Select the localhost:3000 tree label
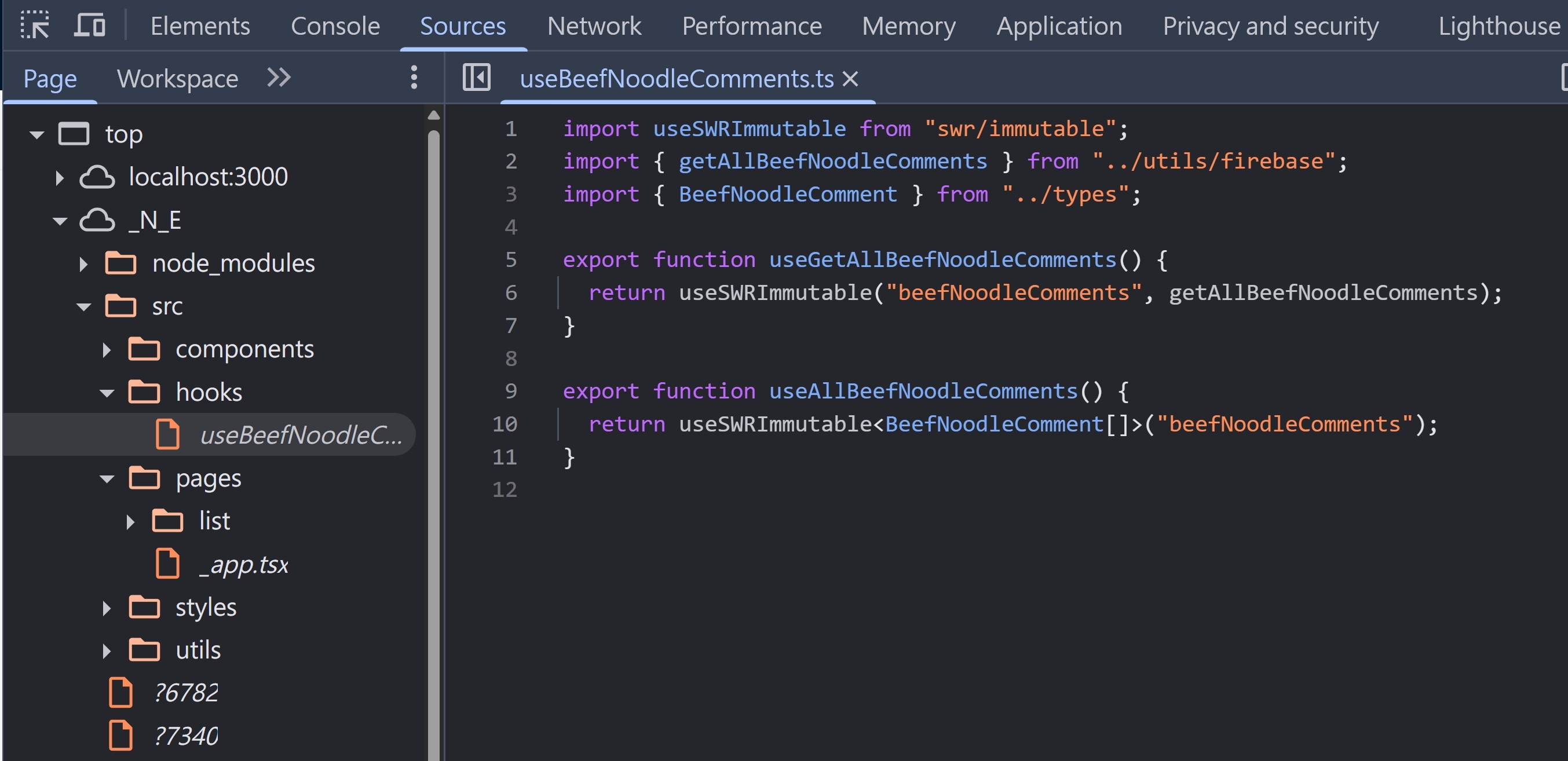1568x761 pixels. coord(208,177)
